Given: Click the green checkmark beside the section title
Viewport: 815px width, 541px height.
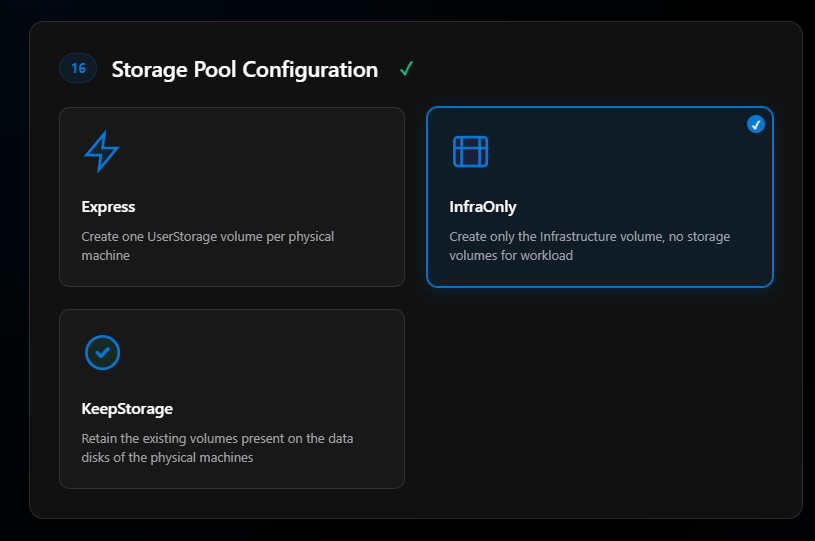Looking at the screenshot, I should coord(406,70).
